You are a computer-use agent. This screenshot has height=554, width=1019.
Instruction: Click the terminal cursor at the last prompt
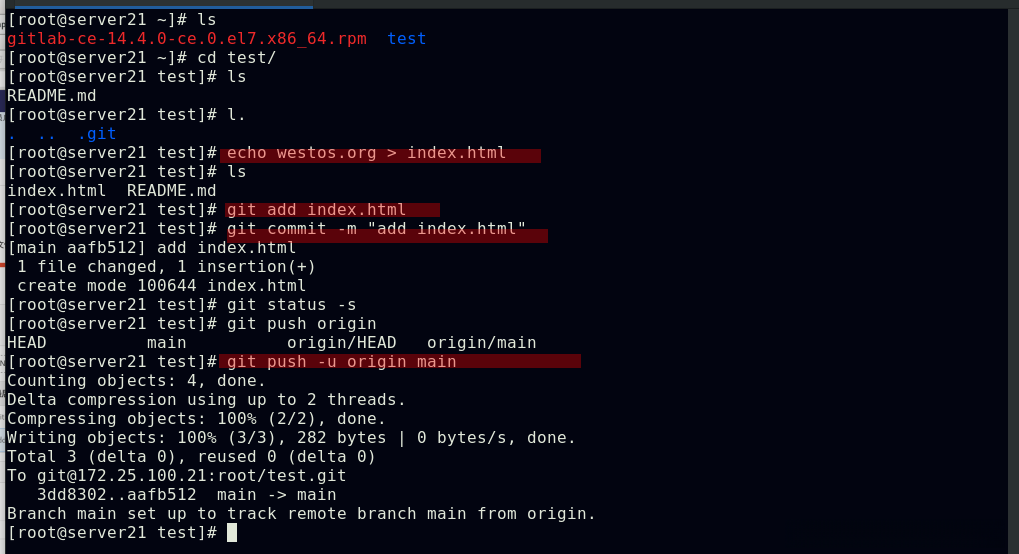coord(232,532)
